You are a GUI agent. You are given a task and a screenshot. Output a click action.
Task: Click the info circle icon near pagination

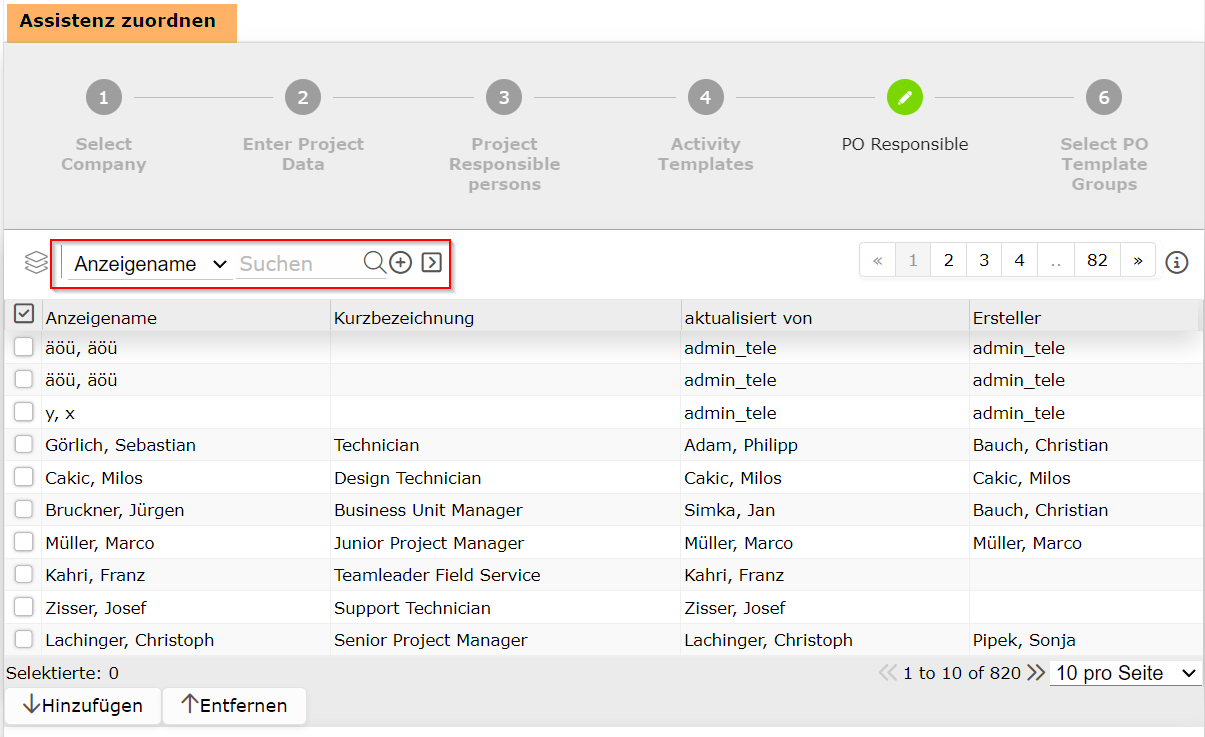1177,262
